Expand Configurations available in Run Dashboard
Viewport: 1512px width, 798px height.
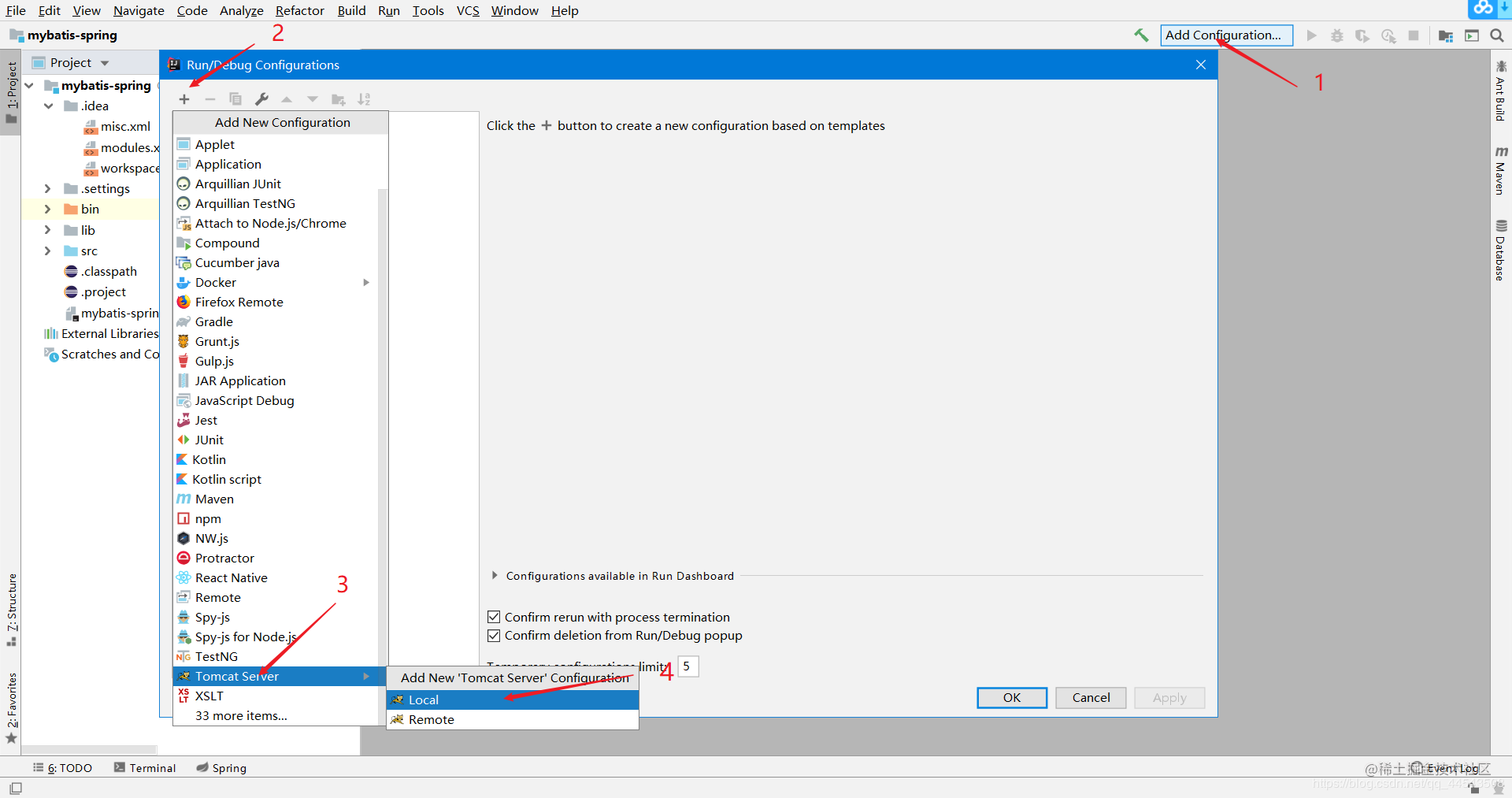495,576
